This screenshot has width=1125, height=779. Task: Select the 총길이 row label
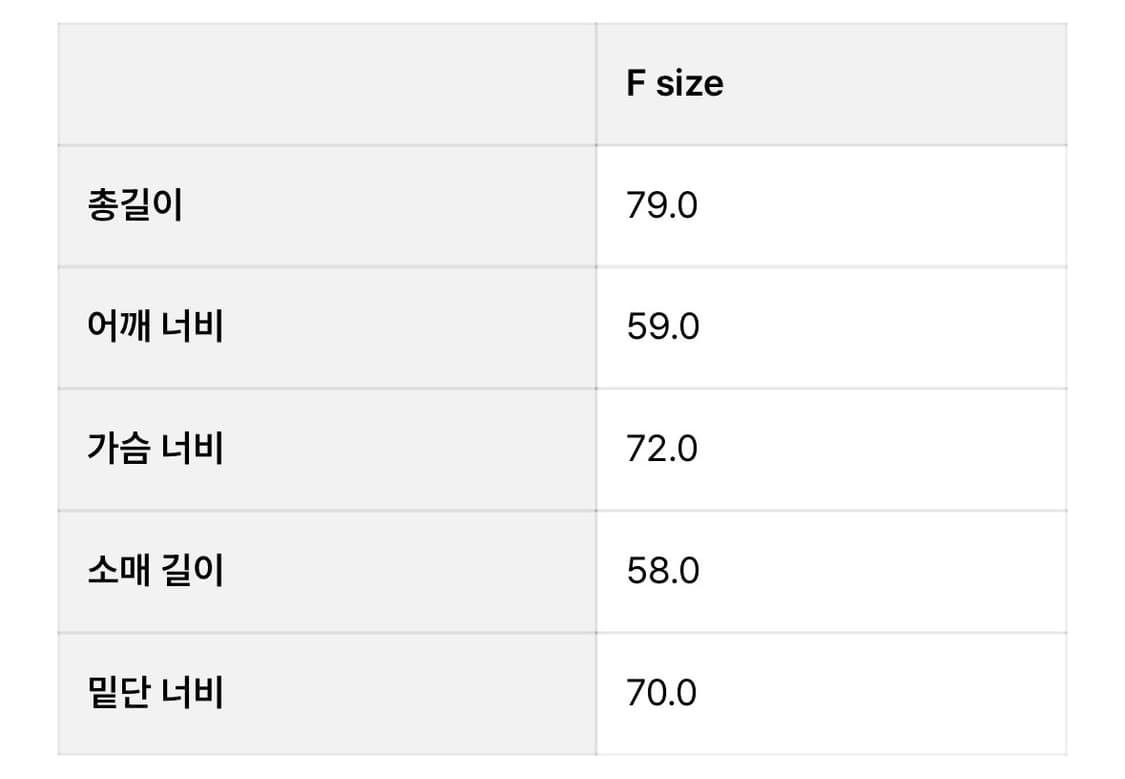pyautogui.click(x=135, y=206)
